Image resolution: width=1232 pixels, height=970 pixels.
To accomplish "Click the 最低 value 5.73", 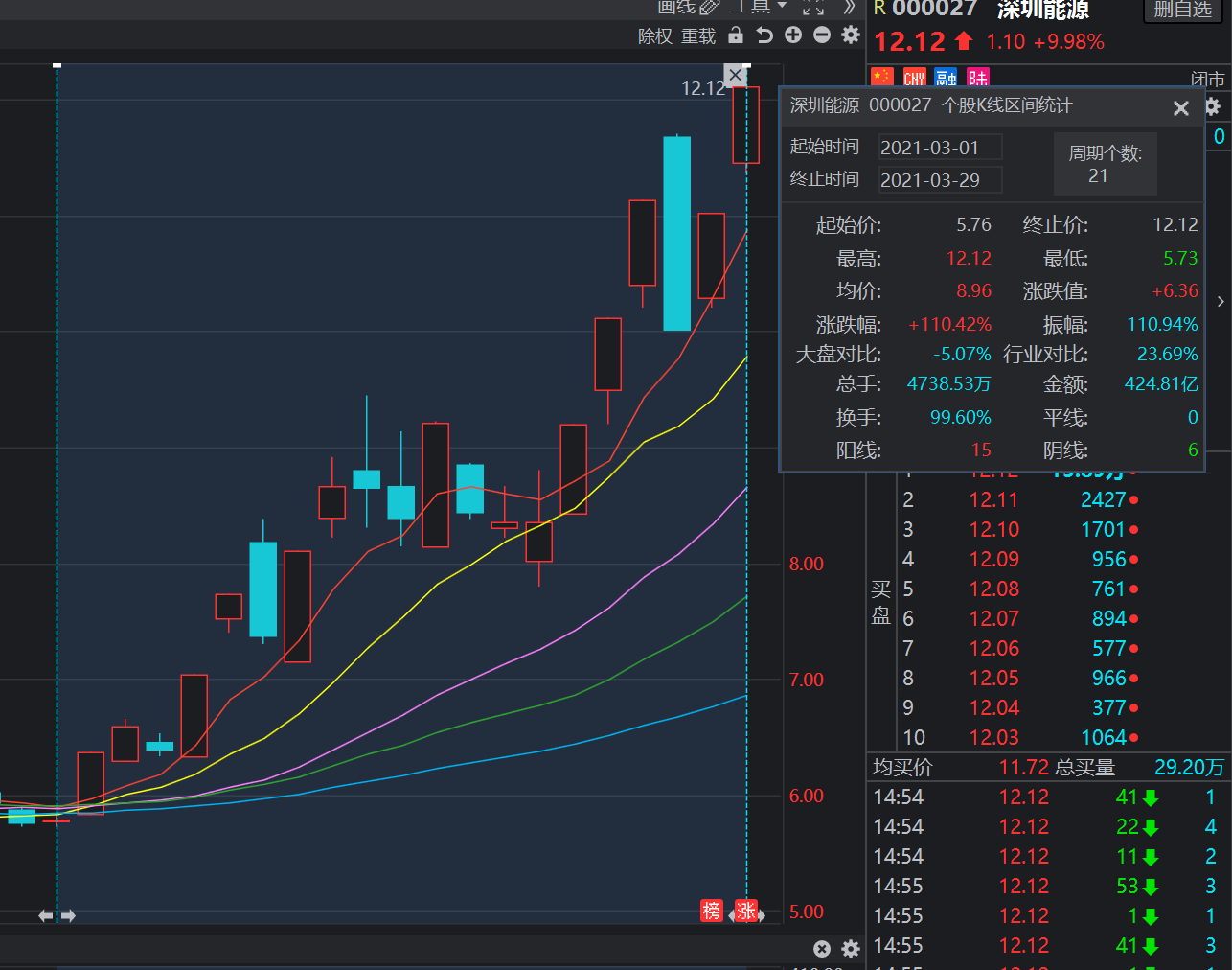I will click(x=1180, y=259).
